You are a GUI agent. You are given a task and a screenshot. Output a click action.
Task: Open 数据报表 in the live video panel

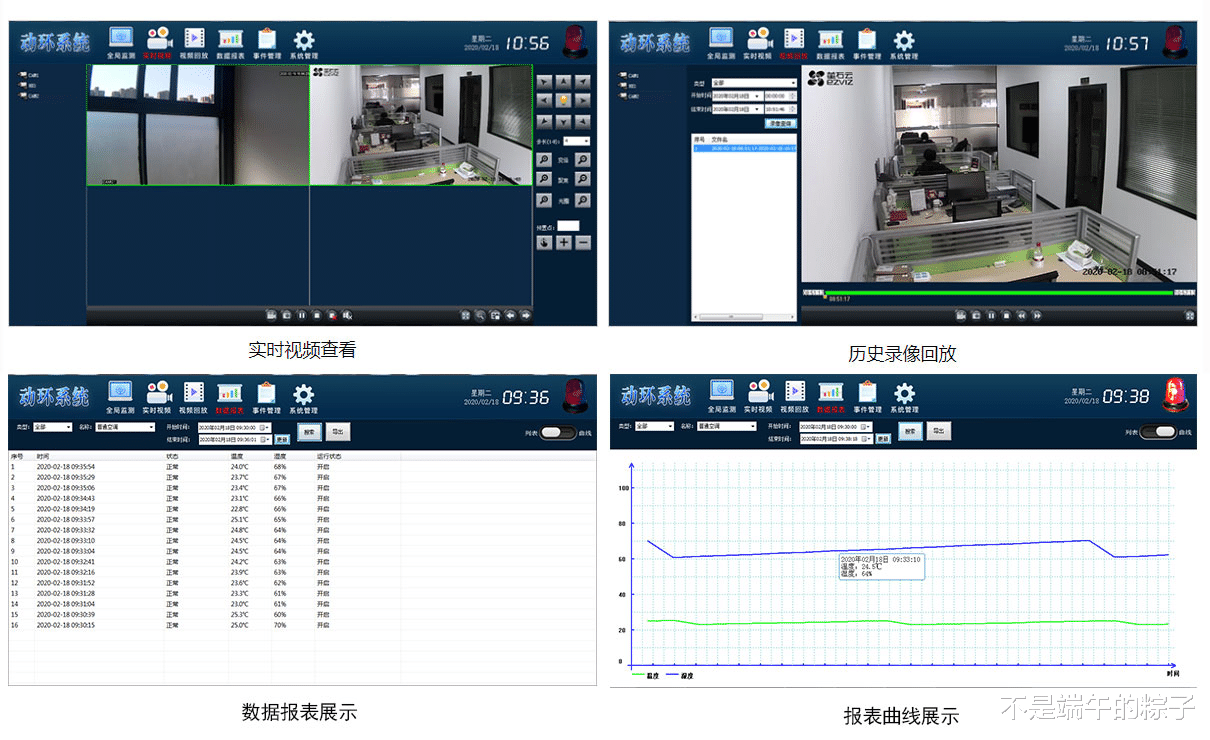pos(231,44)
